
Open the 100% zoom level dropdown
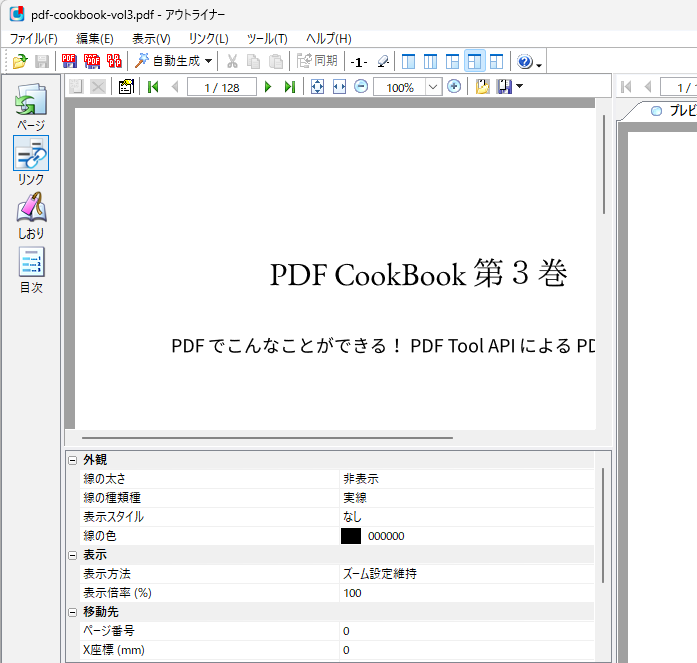tap(433, 87)
